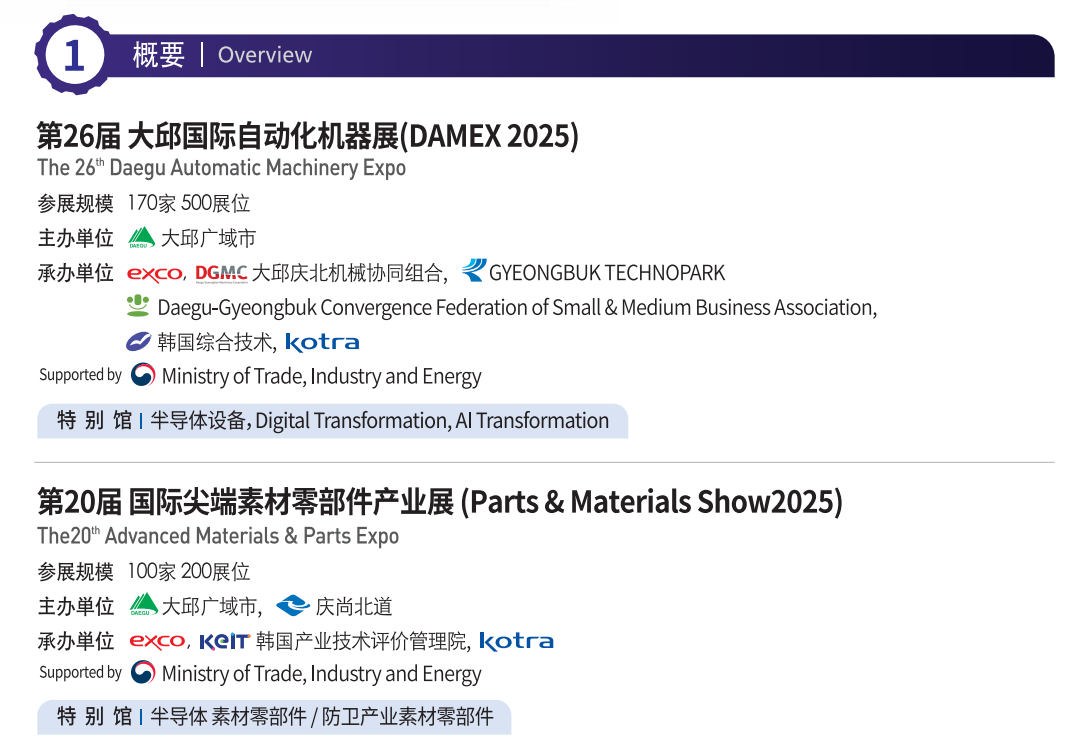
Task: Click the 第20届 国际尖端素材零部件产业展 title
Action: (439, 501)
